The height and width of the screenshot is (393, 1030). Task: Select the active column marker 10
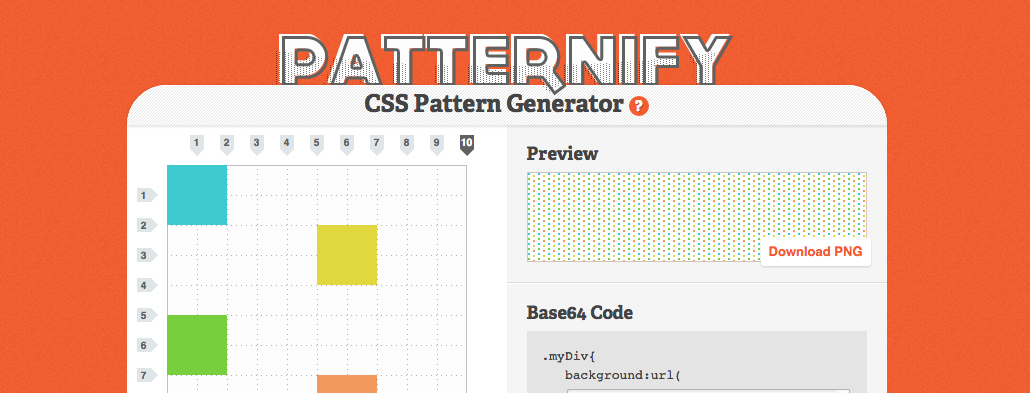466,145
